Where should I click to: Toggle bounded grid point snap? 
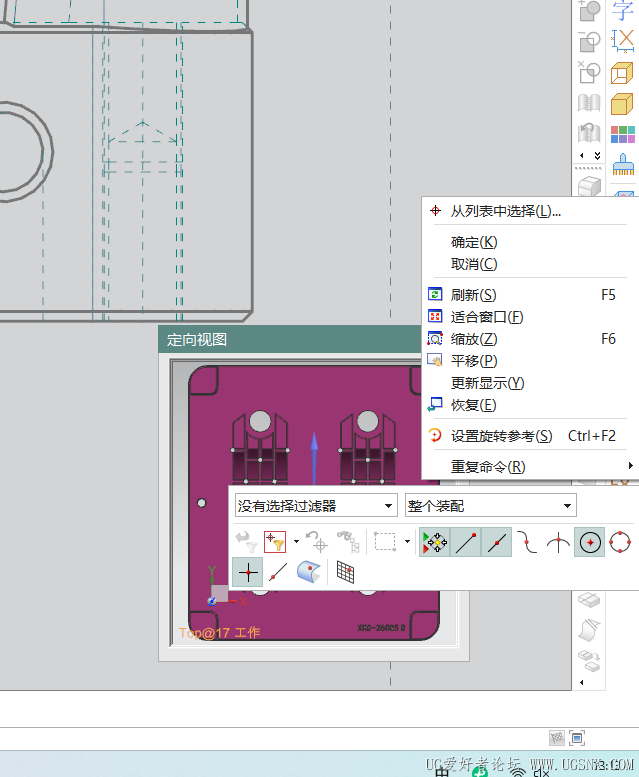click(345, 572)
